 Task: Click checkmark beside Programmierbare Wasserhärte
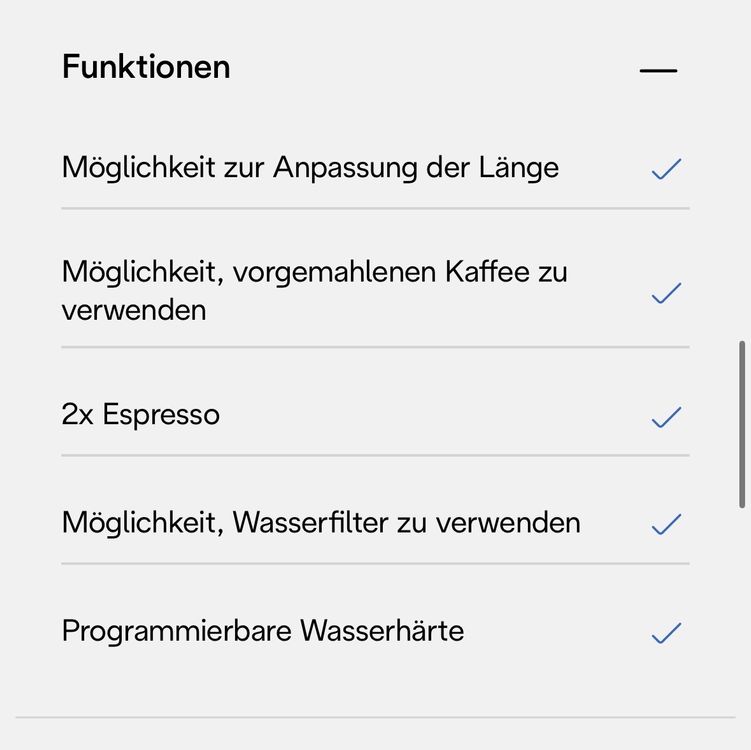pos(666,633)
